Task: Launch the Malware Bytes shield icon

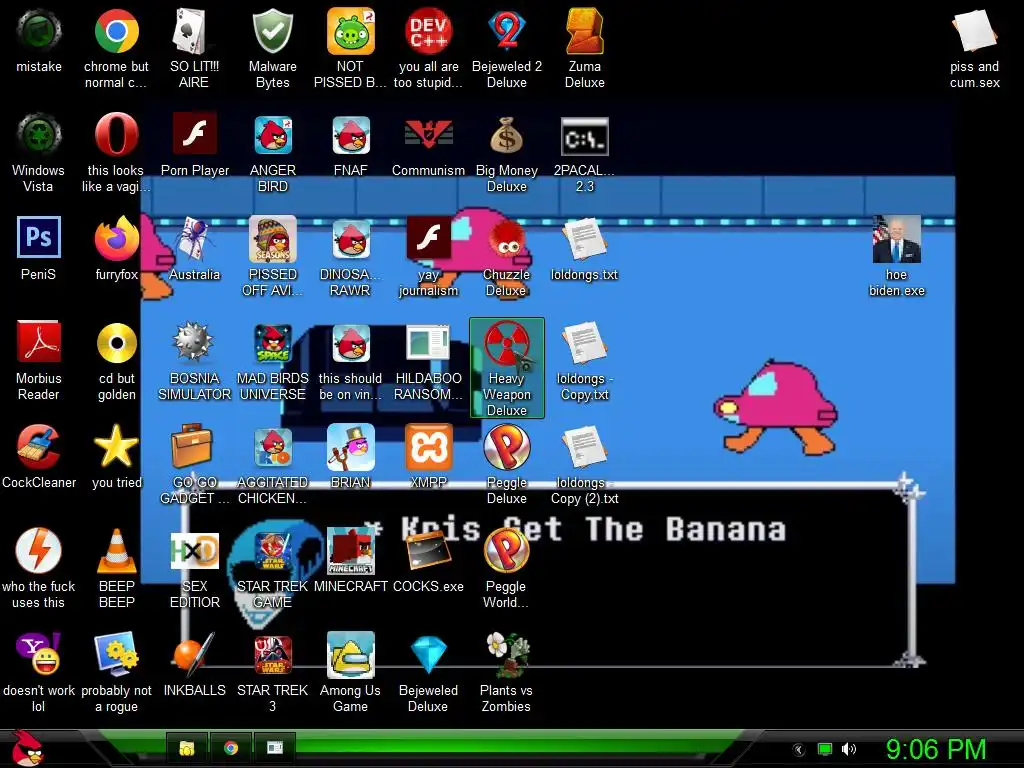Action: [272, 31]
